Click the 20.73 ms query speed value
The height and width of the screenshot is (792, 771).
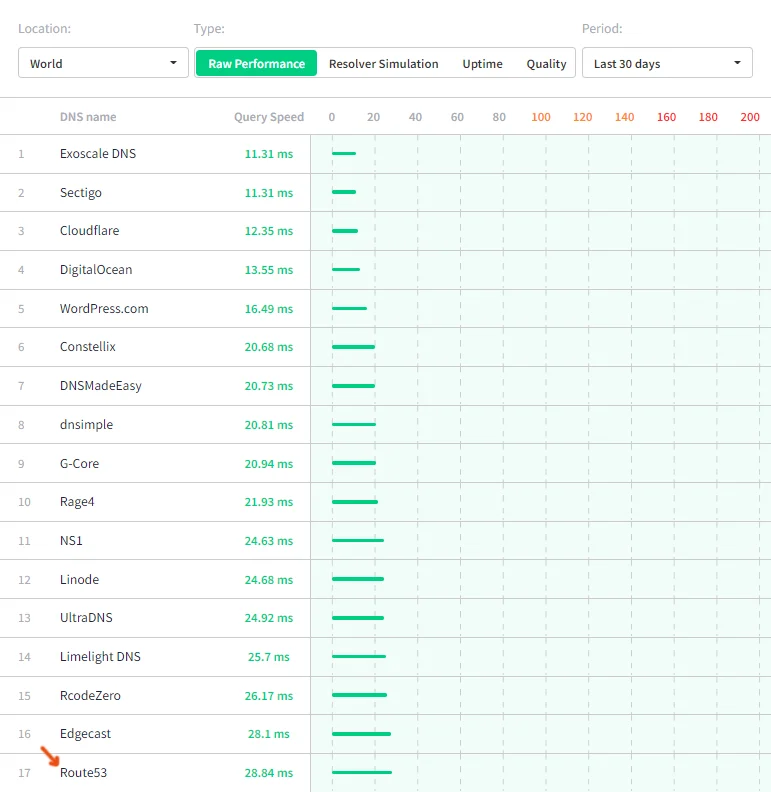[x=269, y=386]
